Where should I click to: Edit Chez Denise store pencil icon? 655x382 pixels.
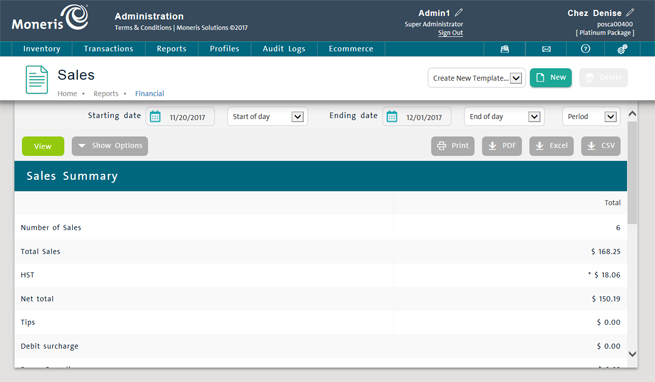(x=630, y=13)
